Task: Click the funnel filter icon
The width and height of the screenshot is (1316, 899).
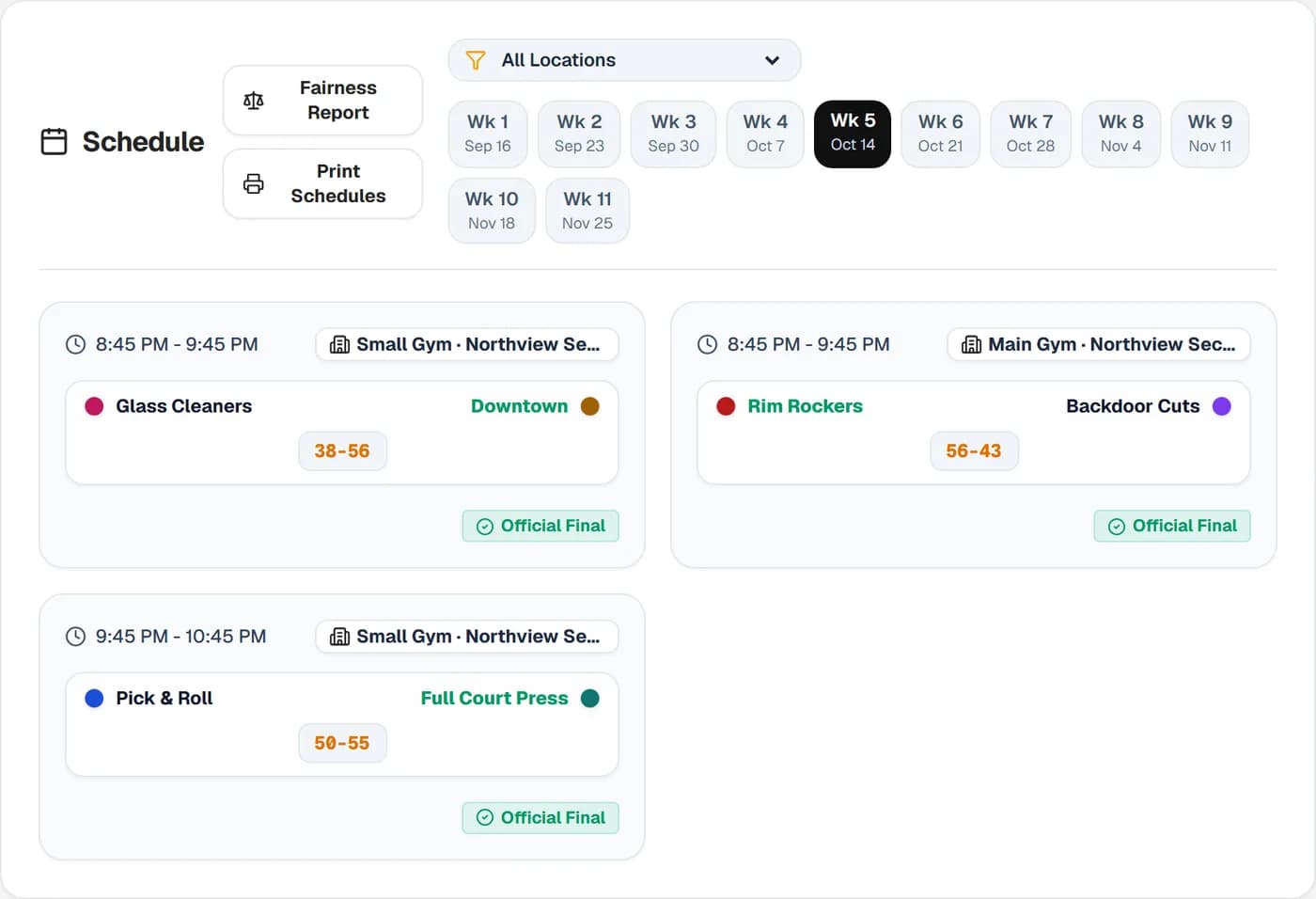Action: [476, 60]
